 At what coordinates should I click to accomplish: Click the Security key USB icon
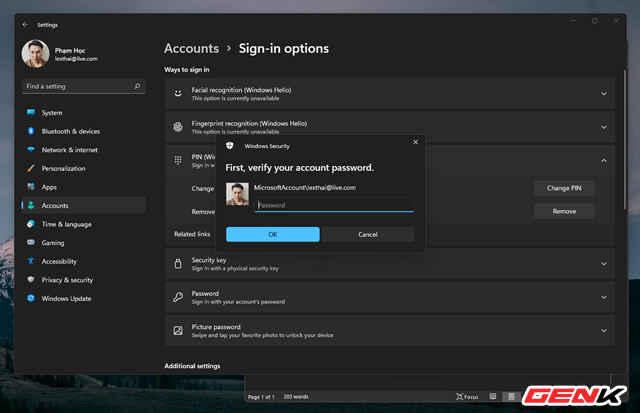click(178, 264)
